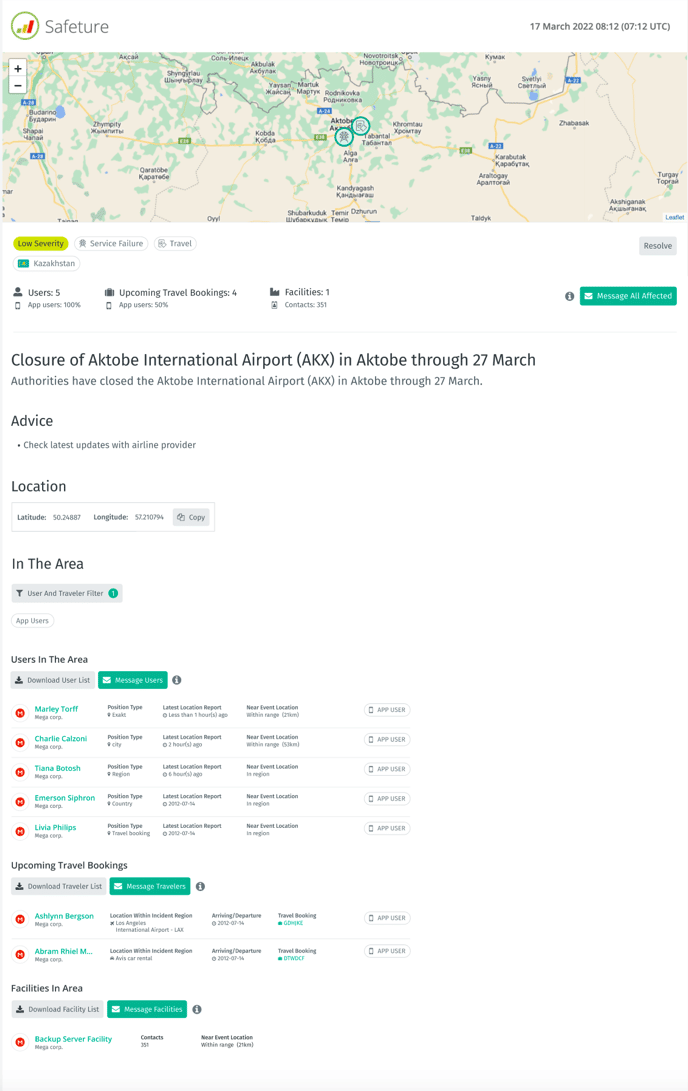Click the info icon beside Message Travelers

(200, 886)
